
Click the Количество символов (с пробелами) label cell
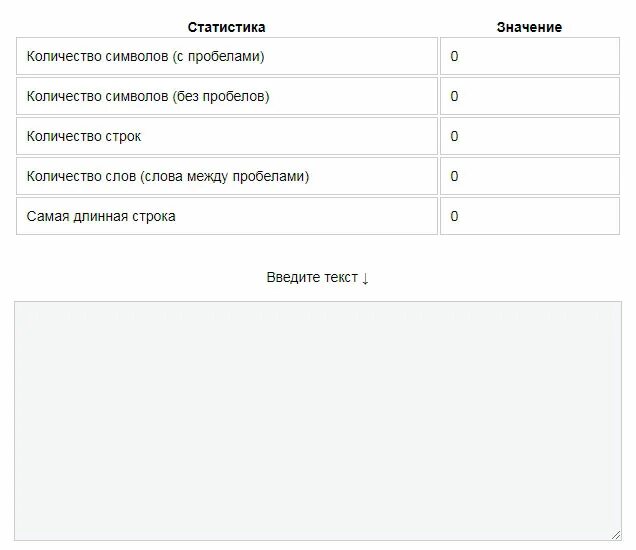click(x=227, y=57)
